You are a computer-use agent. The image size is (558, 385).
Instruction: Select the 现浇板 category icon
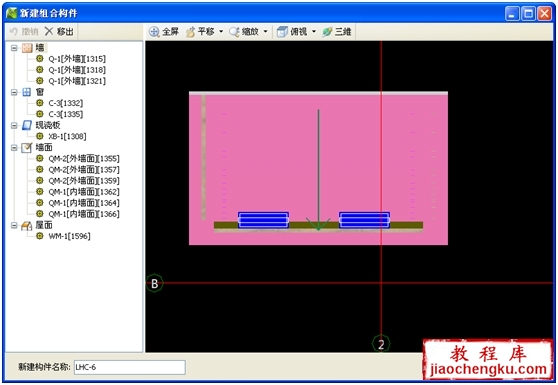coord(27,125)
